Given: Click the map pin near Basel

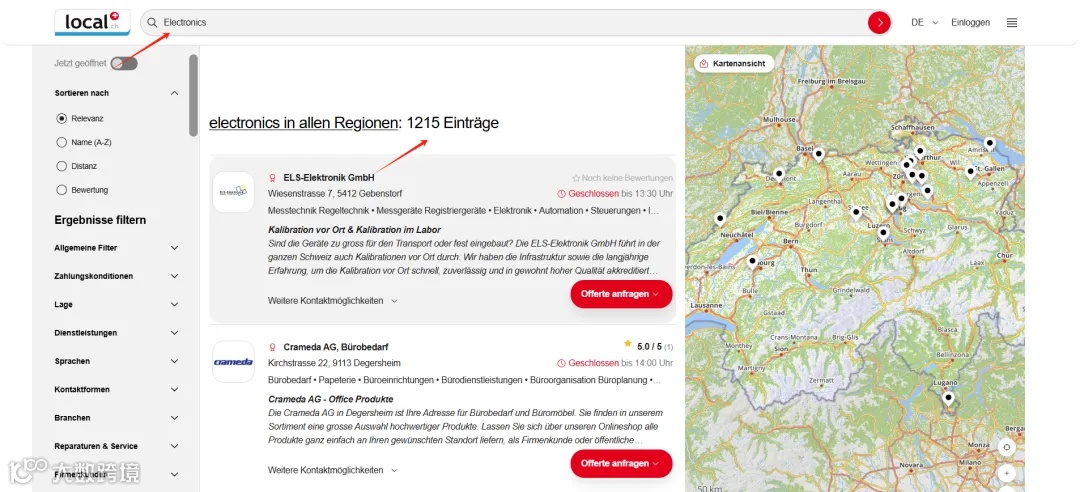Looking at the screenshot, I should 818,154.
